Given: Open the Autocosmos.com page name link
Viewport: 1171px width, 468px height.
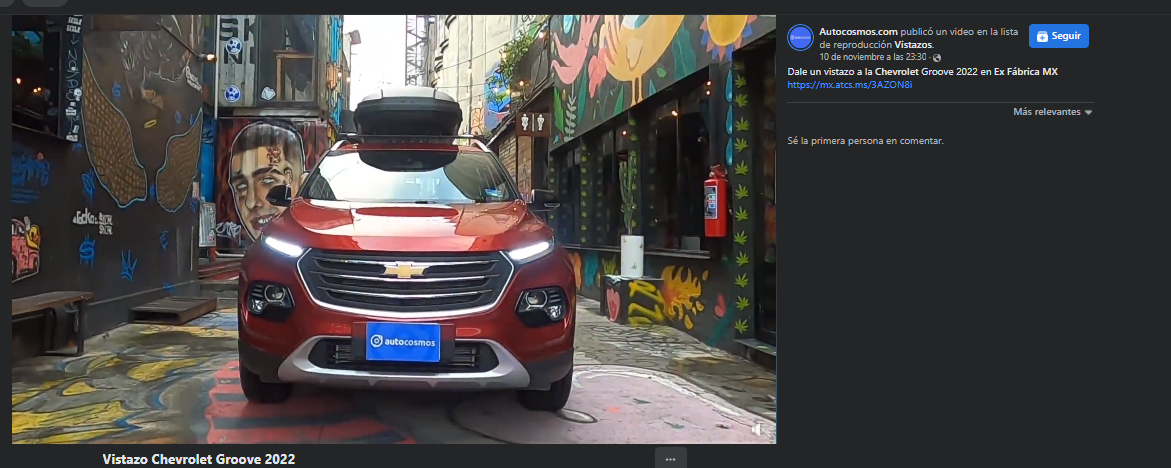Looking at the screenshot, I should [859, 32].
